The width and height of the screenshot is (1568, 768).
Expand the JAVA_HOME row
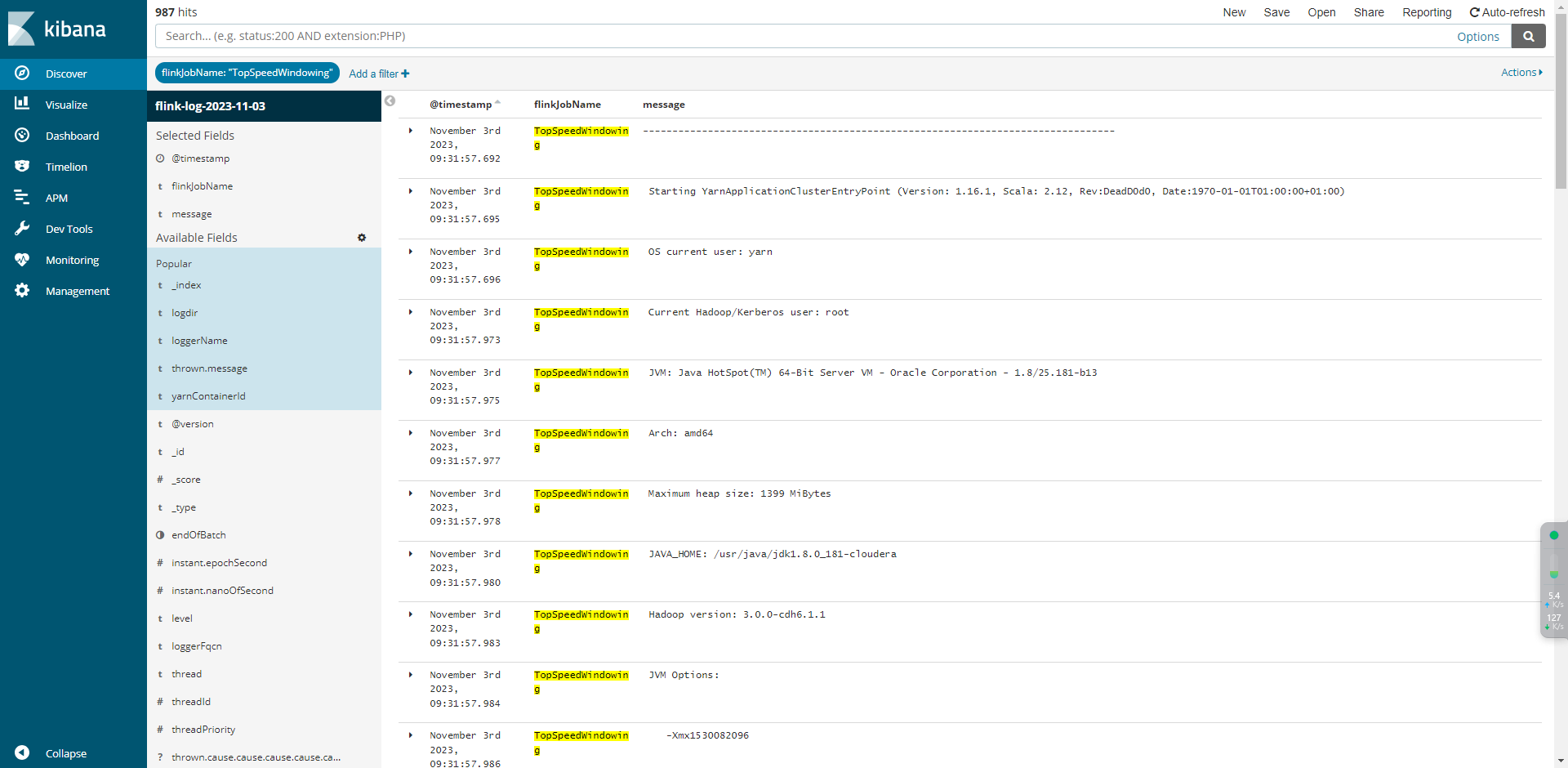[411, 554]
